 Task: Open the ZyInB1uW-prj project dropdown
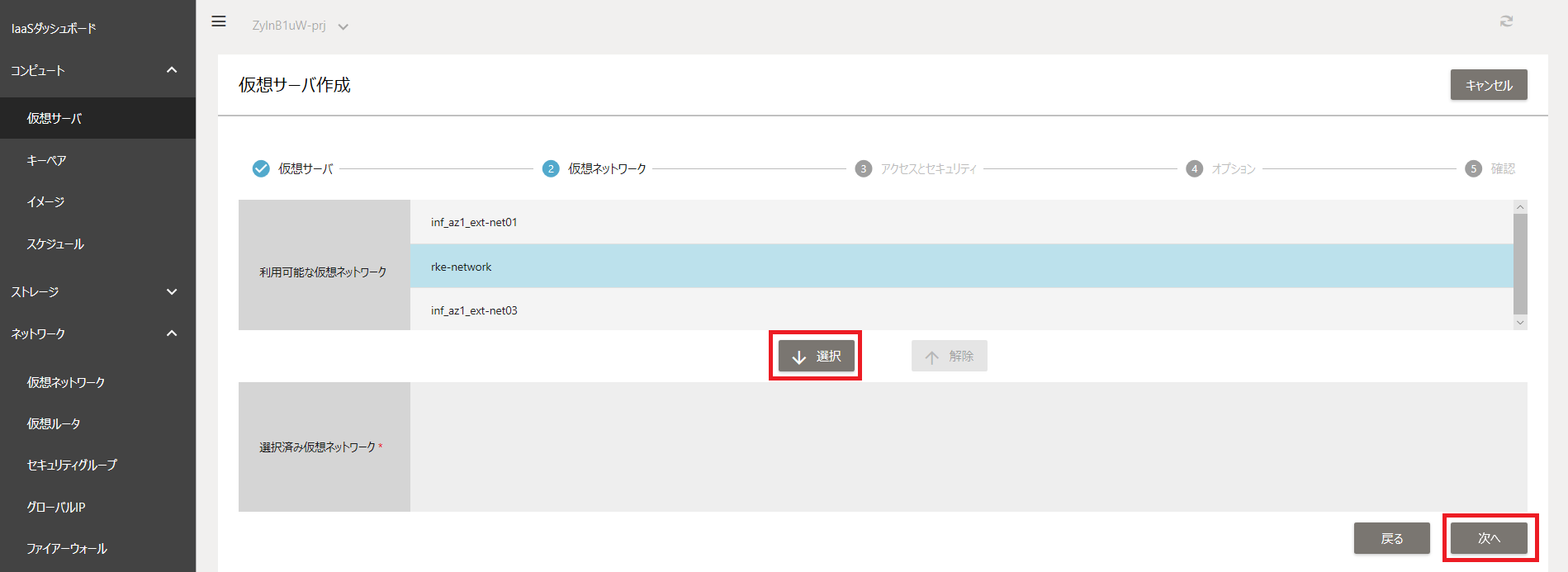coord(300,26)
